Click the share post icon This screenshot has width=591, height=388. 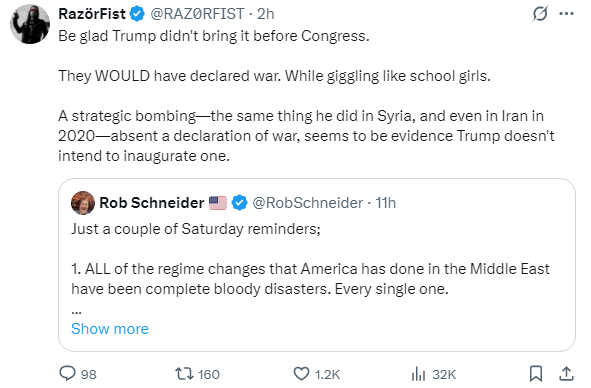pos(566,374)
